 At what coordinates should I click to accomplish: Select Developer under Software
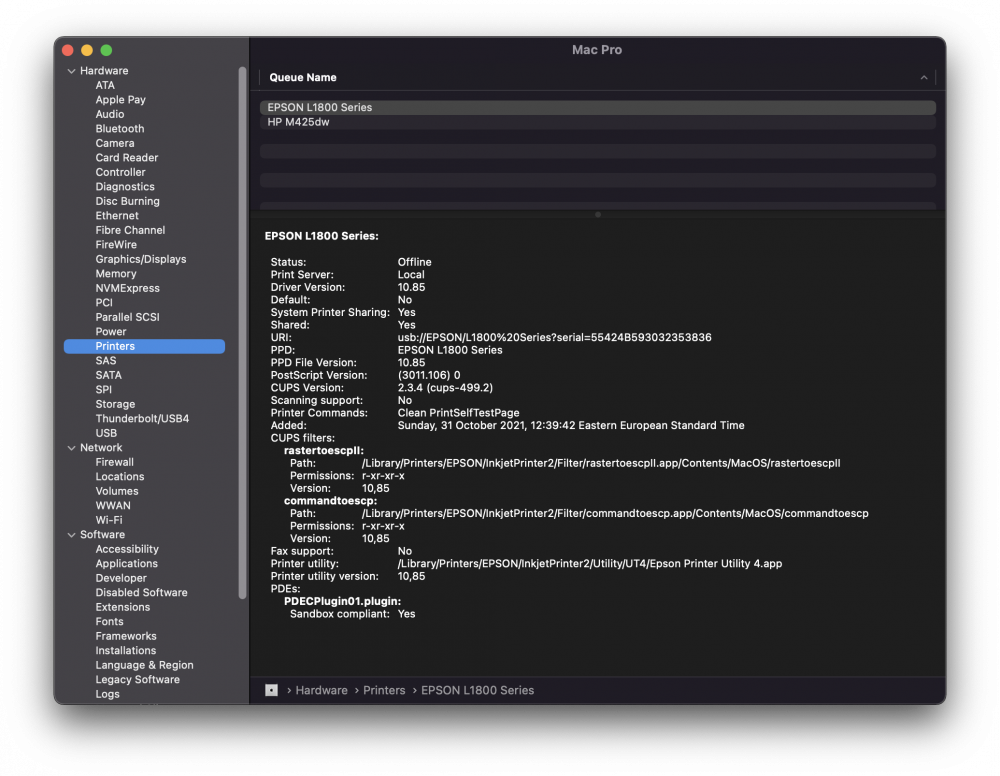click(121, 578)
